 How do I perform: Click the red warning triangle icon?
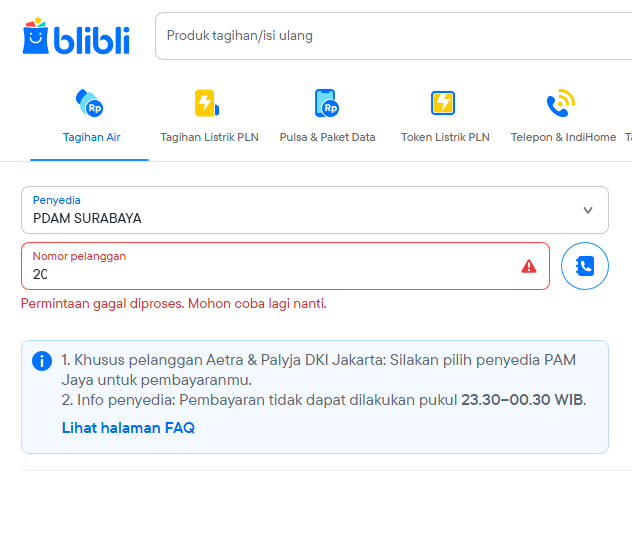coord(529,266)
